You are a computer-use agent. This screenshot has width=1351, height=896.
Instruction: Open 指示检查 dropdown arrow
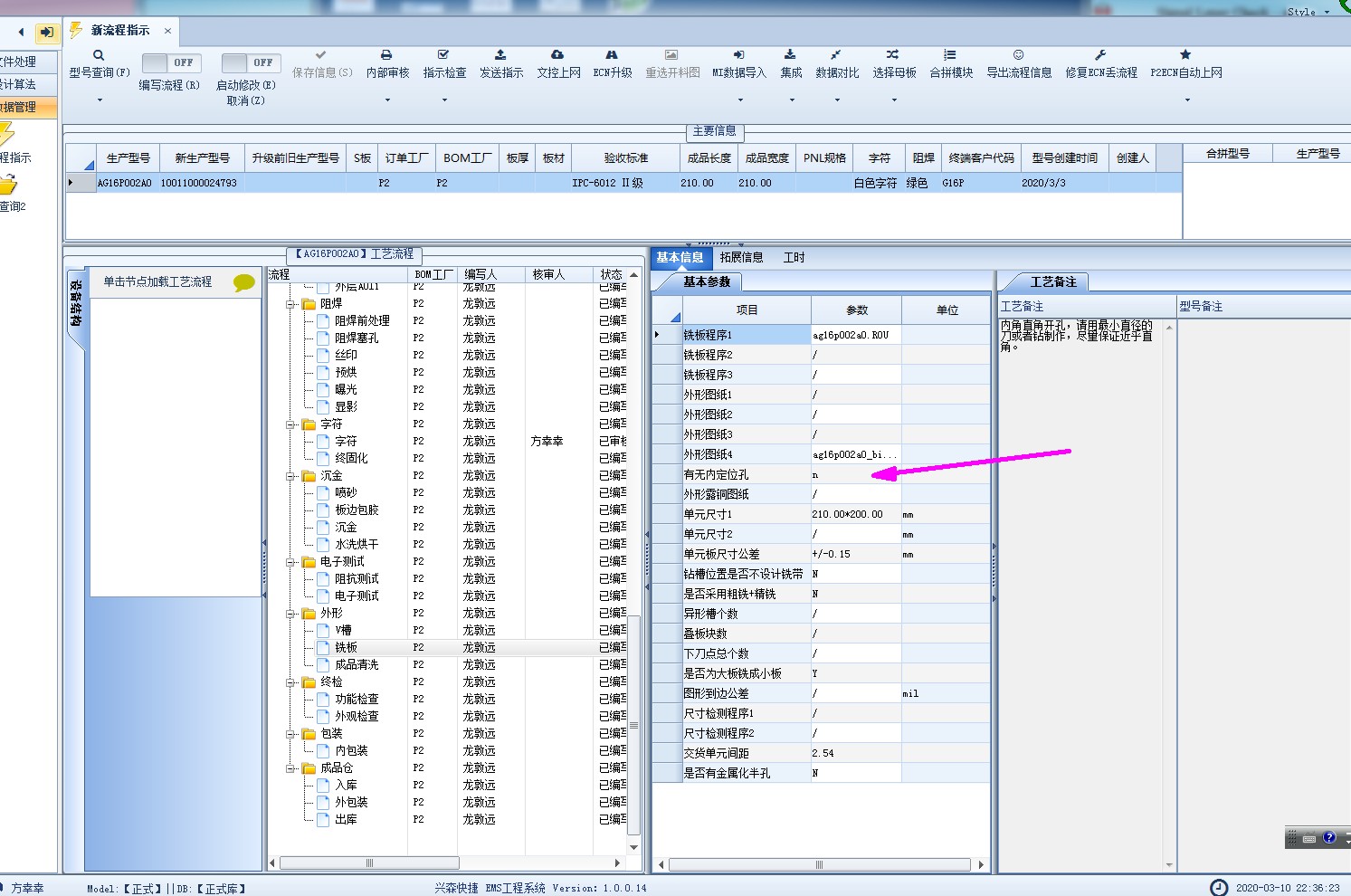(x=444, y=100)
